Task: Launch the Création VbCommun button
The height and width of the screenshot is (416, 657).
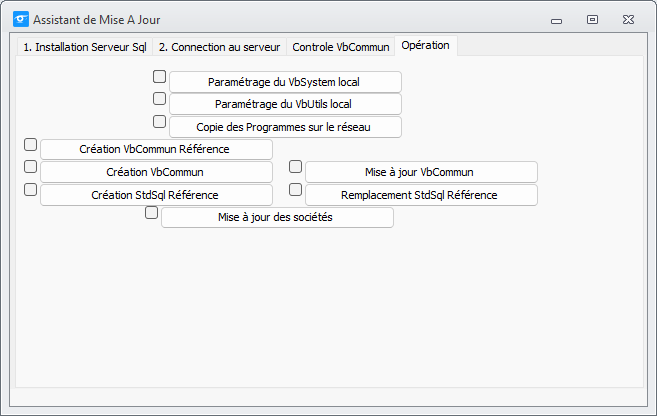Action: (x=156, y=172)
